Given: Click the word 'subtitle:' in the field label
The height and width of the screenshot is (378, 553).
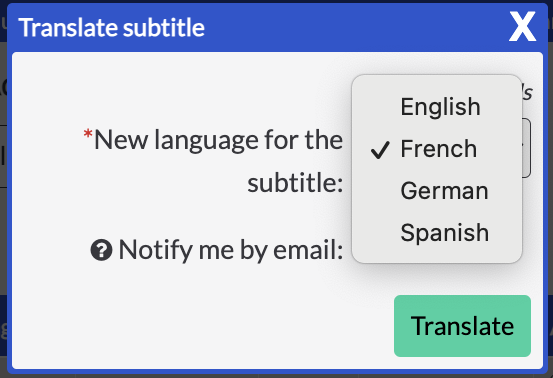Looking at the screenshot, I should click(x=295, y=183).
